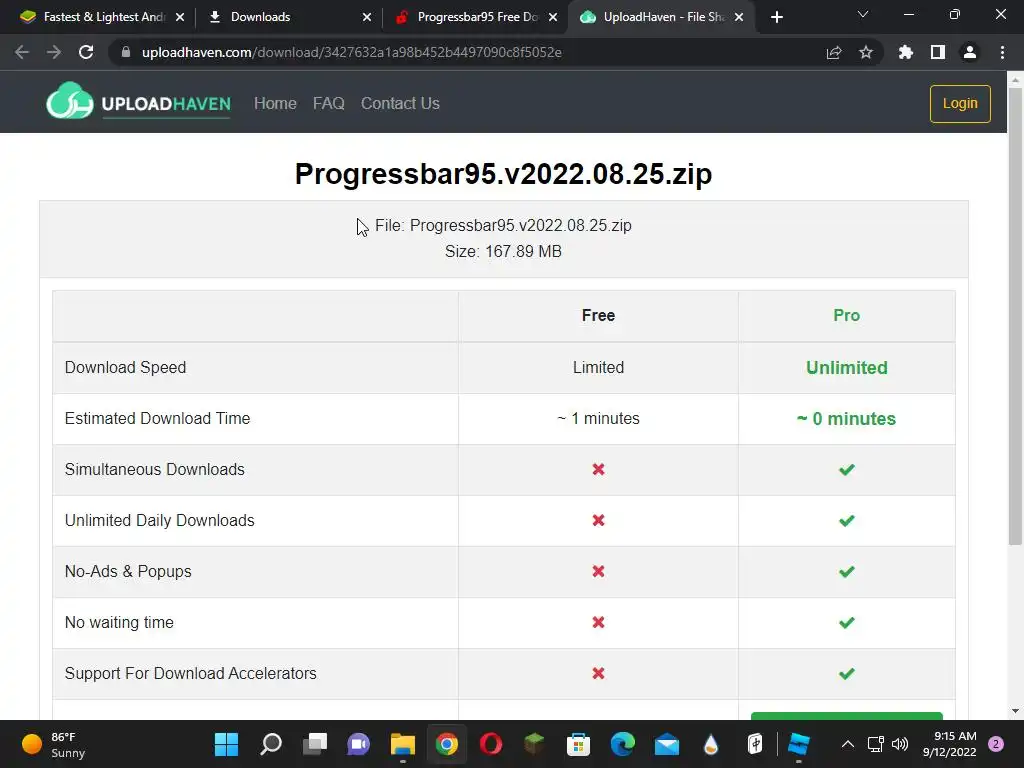Open the Windows Start menu
The width and height of the screenshot is (1024, 768).
click(x=227, y=744)
